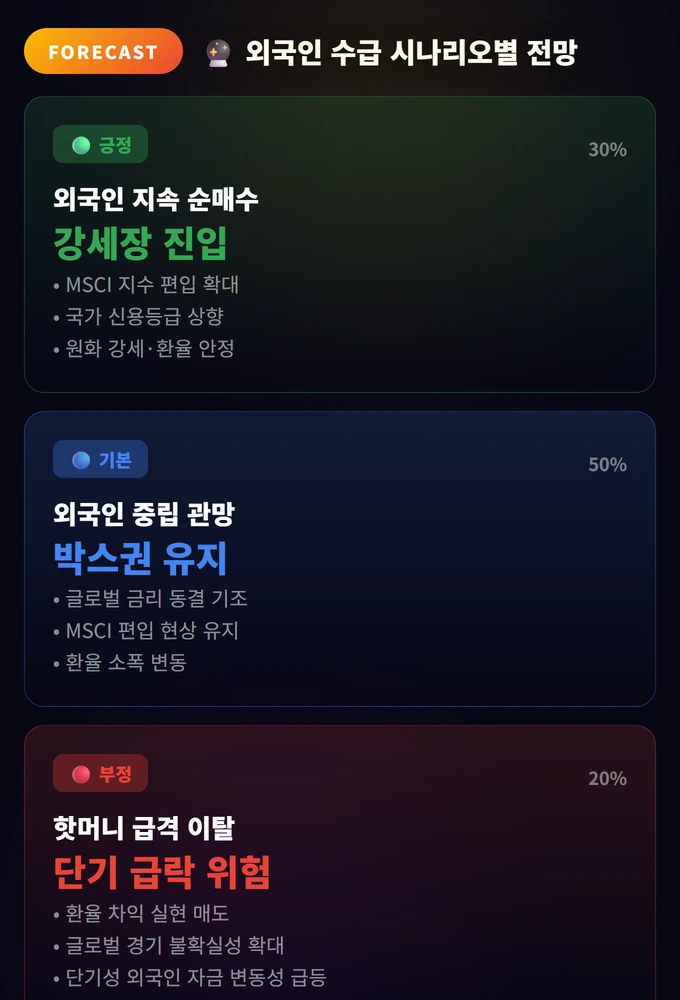The image size is (680, 1000).
Task: Toggle the 부정 scenario label
Action: click(100, 773)
